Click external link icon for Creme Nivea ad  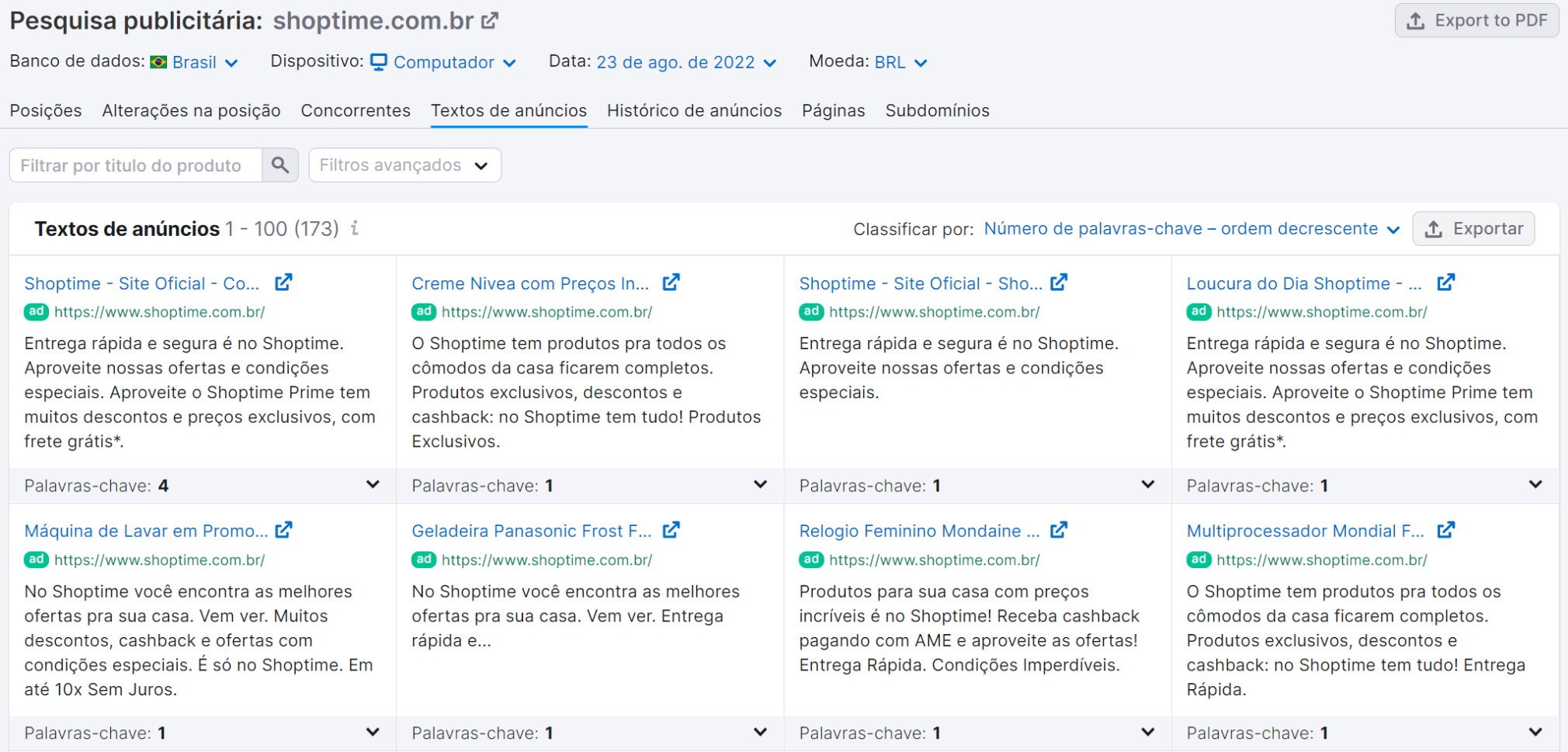671,282
